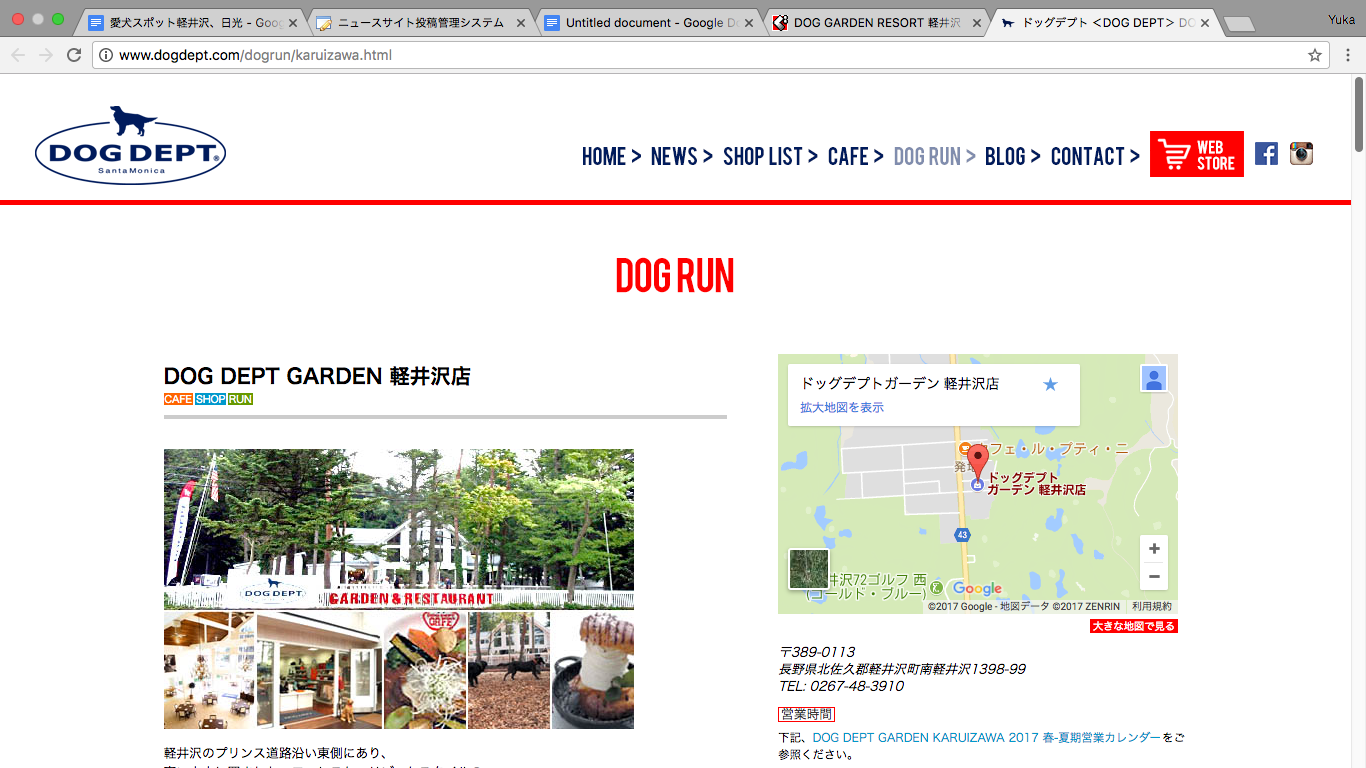Click the DOG DEPT Santa Monica logo
Screen dimensions: 1366x768
tap(130, 145)
